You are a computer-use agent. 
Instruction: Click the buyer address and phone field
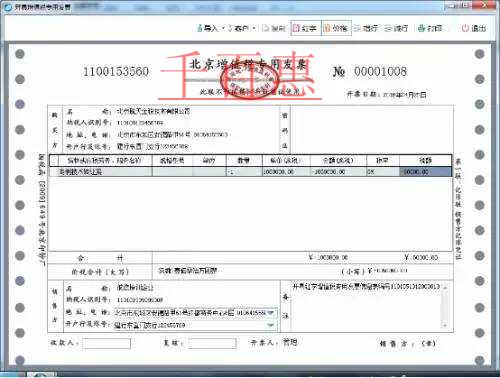[x=172, y=135]
